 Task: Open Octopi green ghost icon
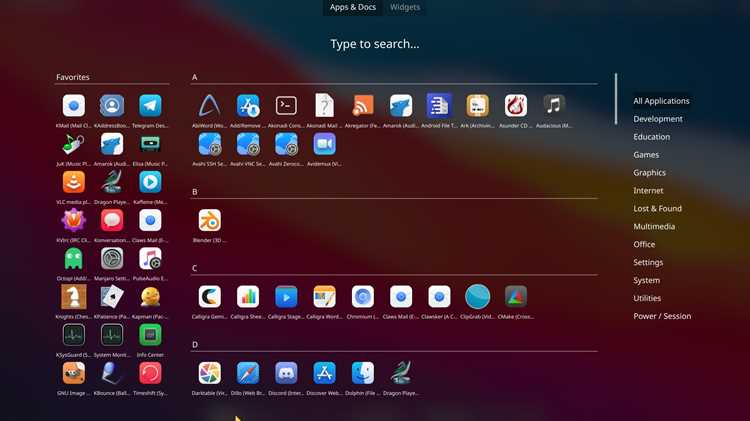tap(74, 259)
